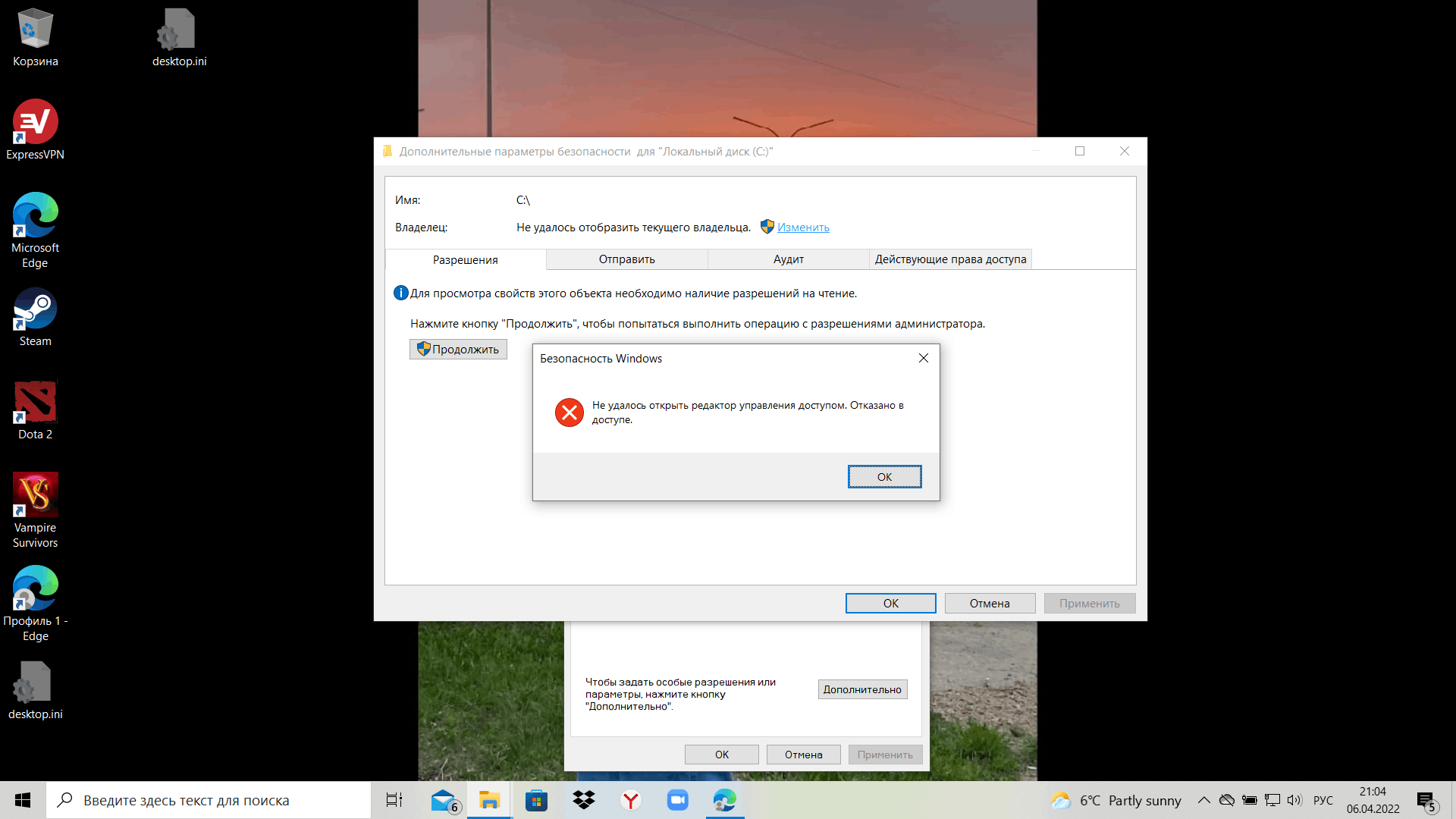This screenshot has height=819, width=1456.
Task: Click Dropbox icon in taskbar
Action: [583, 799]
